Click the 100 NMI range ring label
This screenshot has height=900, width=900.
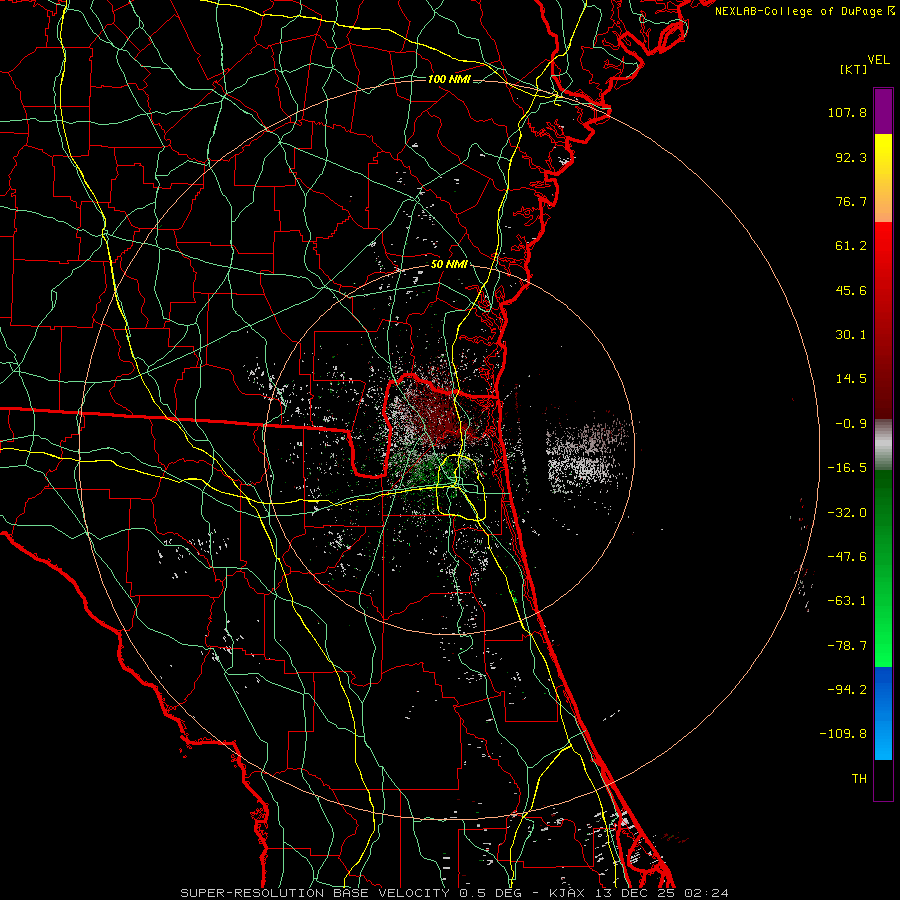pos(449,79)
